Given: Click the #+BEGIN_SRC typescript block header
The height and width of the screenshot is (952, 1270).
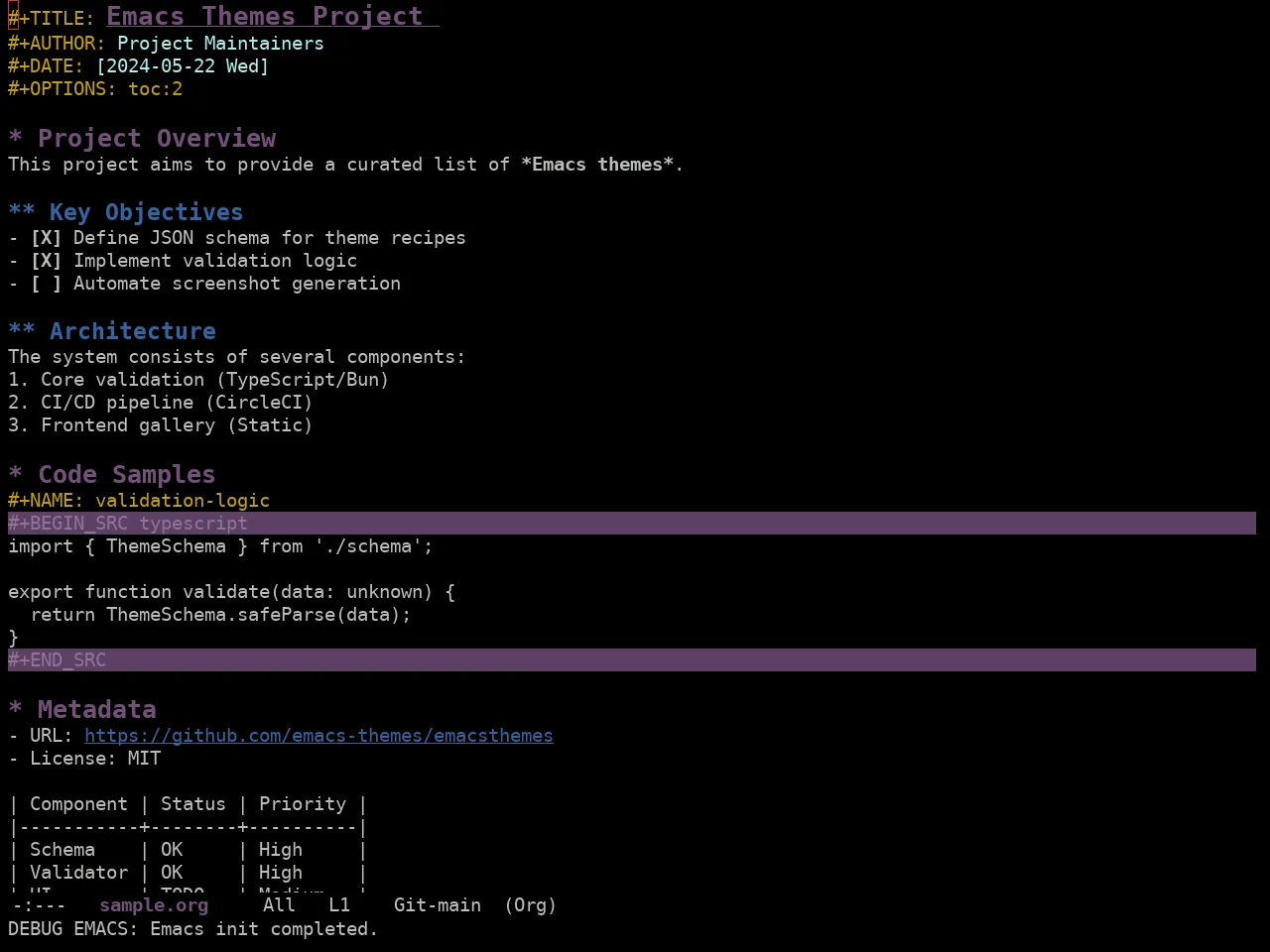Looking at the screenshot, I should tap(632, 524).
